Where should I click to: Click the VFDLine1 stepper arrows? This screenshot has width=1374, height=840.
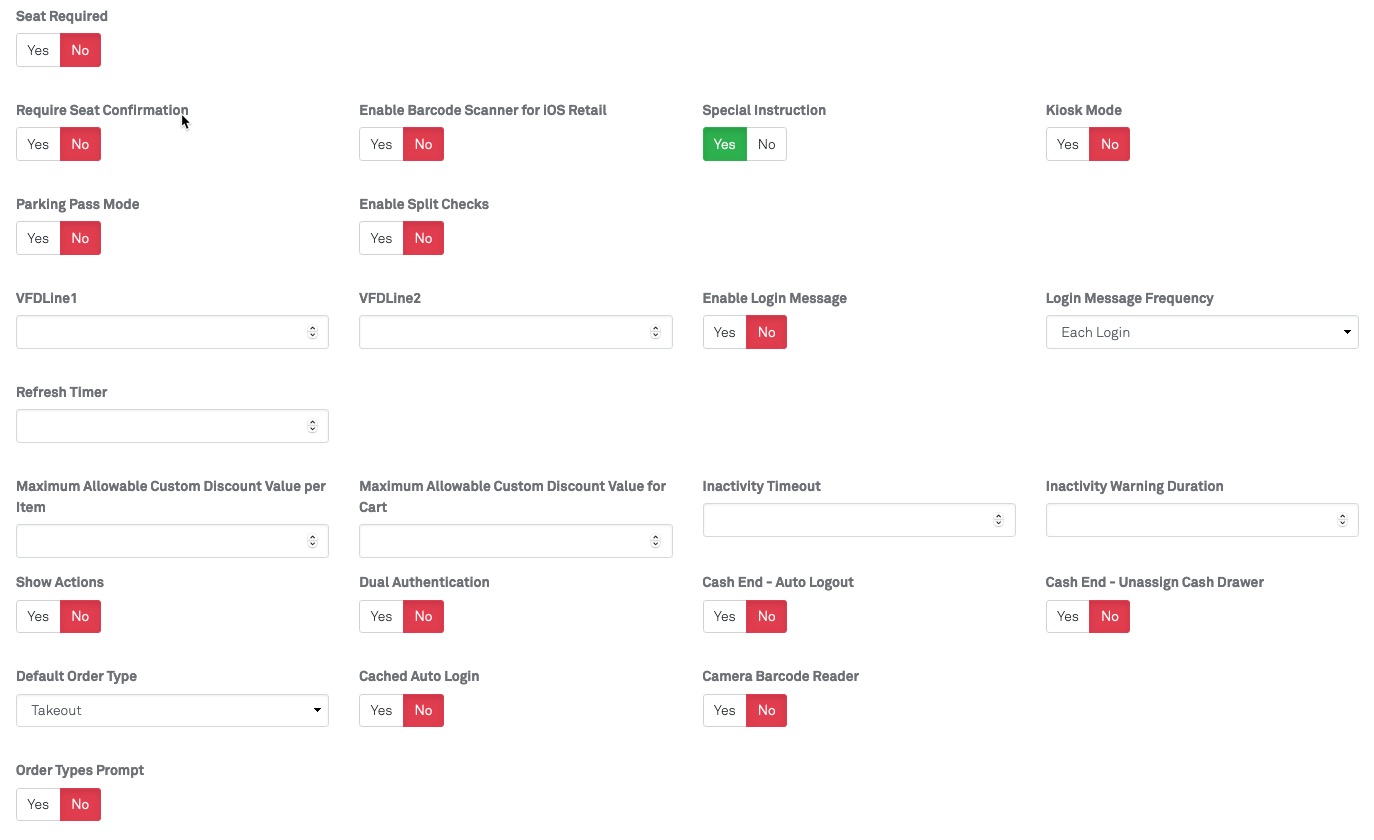pyautogui.click(x=312, y=332)
